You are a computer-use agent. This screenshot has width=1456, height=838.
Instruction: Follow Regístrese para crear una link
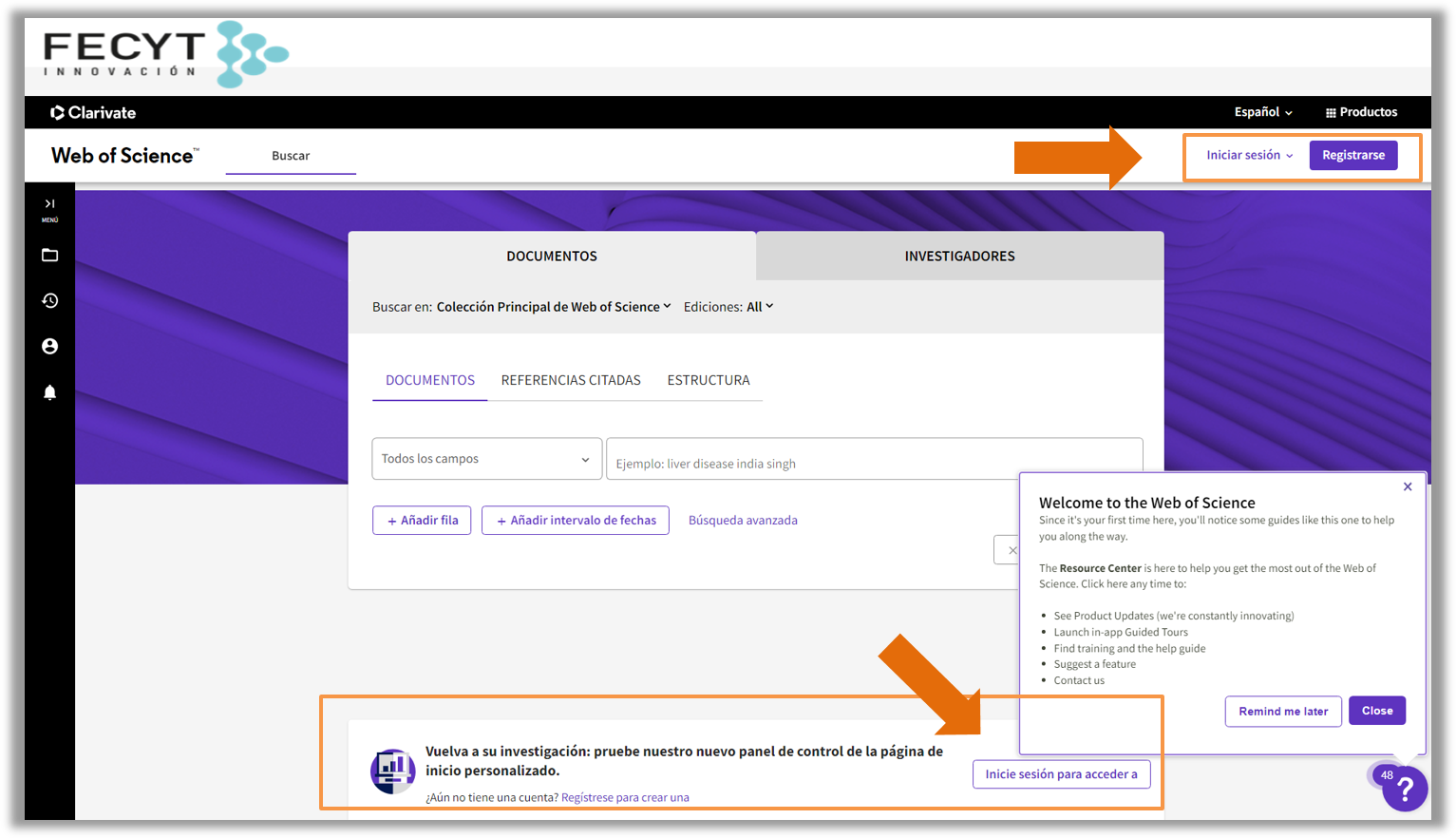coord(625,798)
